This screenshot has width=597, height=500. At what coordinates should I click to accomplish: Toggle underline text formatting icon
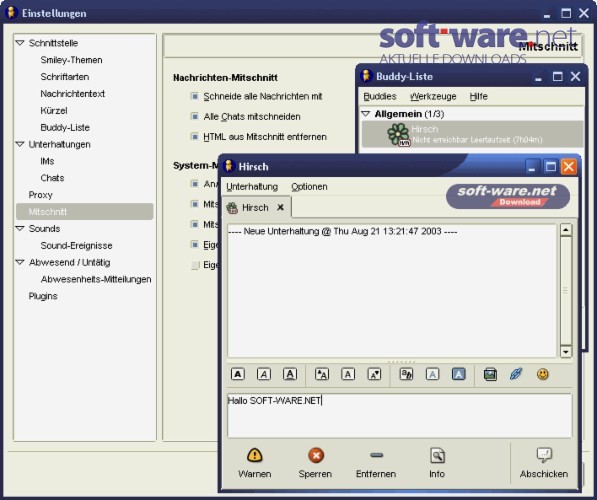tap(290, 374)
